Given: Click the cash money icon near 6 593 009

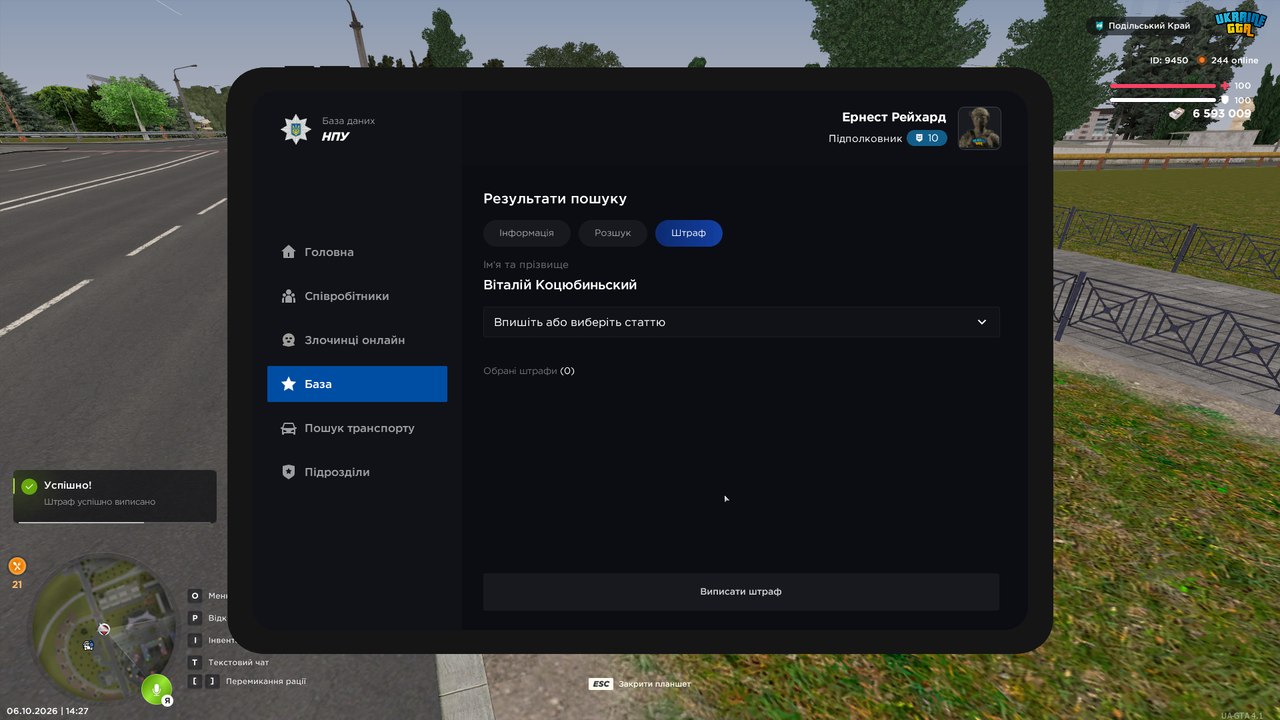Looking at the screenshot, I should click(x=1178, y=114).
